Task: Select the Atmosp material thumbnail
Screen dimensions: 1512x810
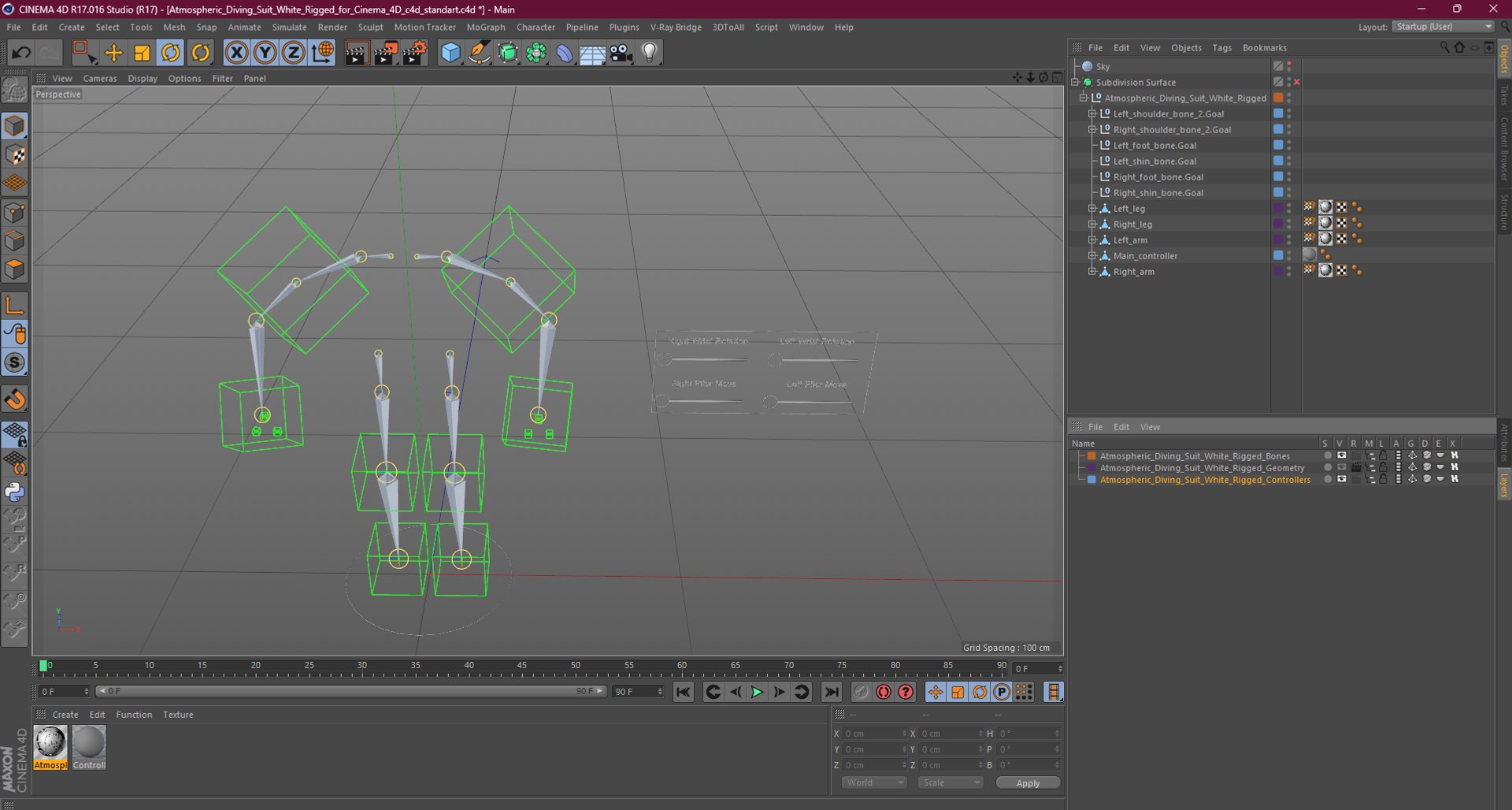Action: [50, 748]
